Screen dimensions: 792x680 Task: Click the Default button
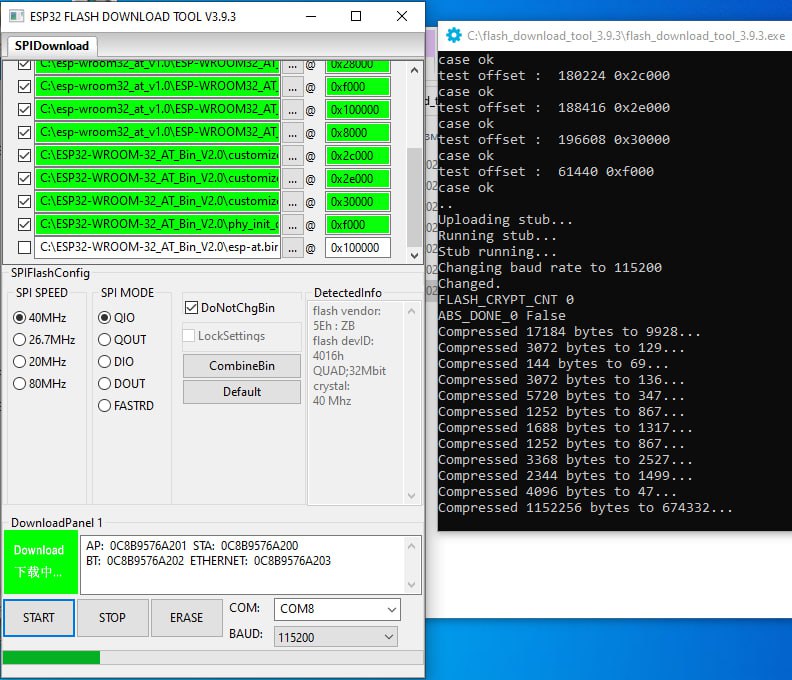tap(241, 392)
